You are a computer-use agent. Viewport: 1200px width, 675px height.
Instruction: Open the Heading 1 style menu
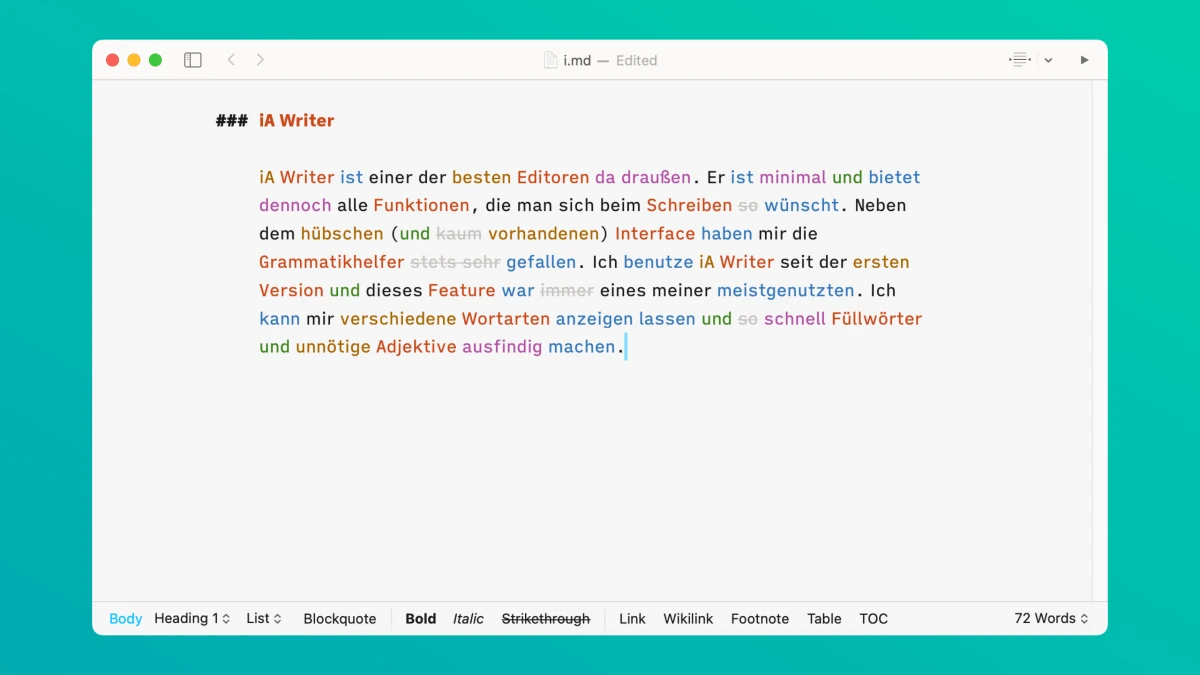point(192,619)
